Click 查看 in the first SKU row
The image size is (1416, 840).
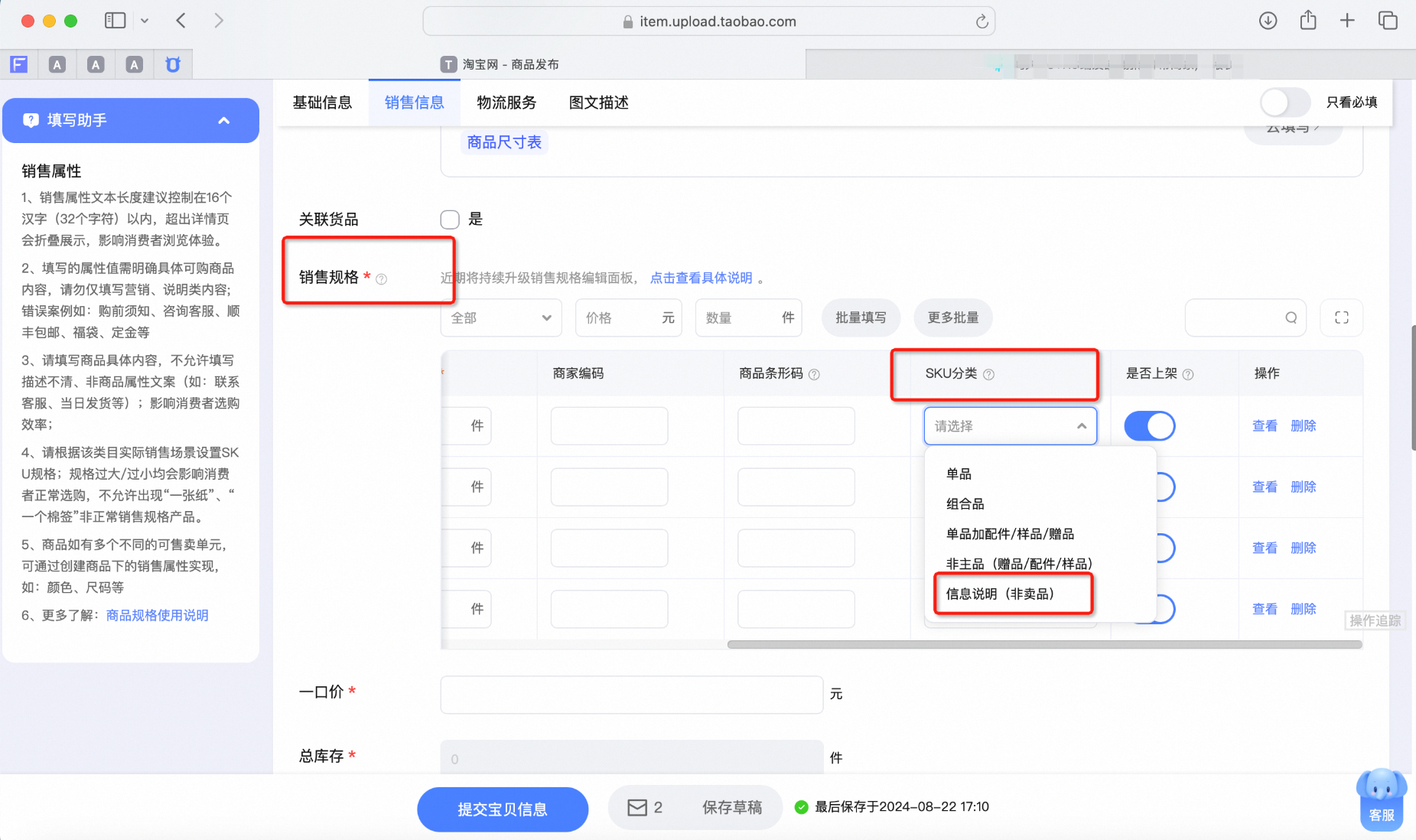[1265, 426]
